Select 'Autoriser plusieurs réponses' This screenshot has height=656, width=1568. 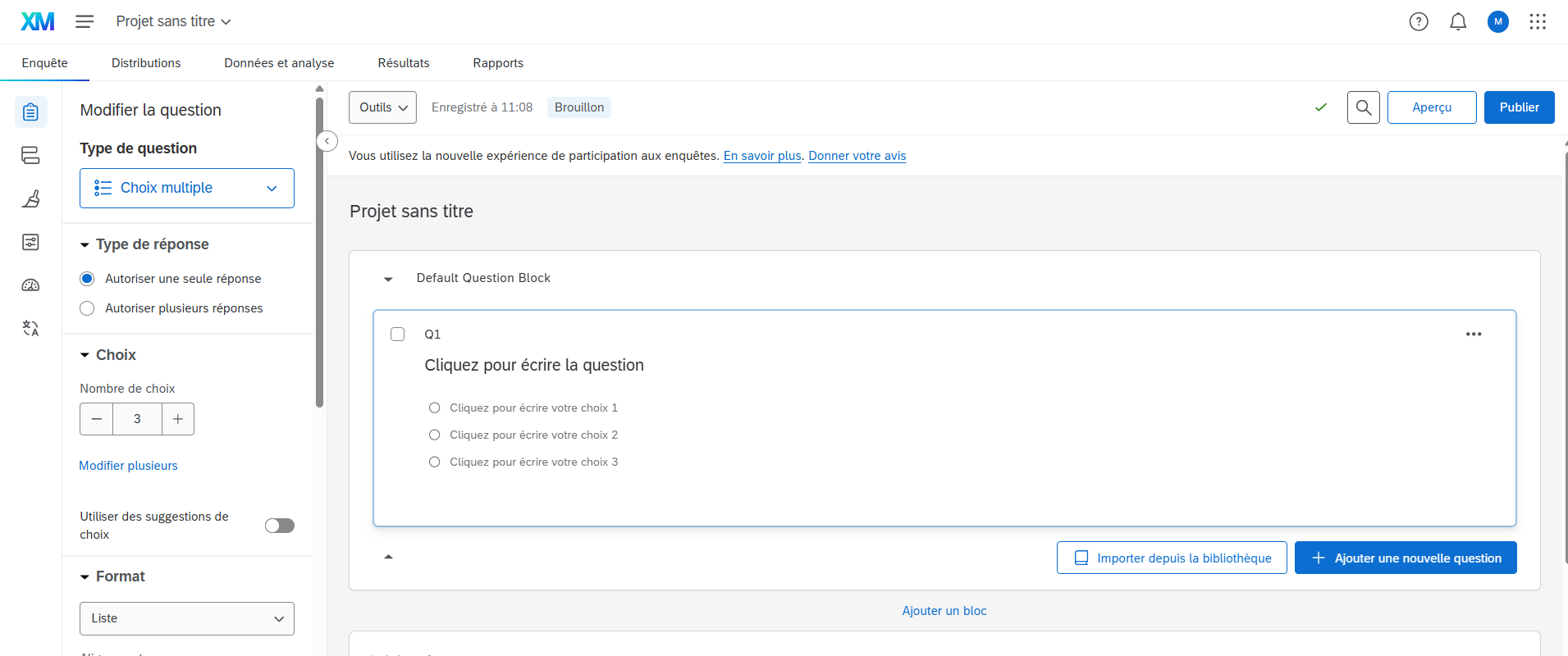pyautogui.click(x=87, y=308)
